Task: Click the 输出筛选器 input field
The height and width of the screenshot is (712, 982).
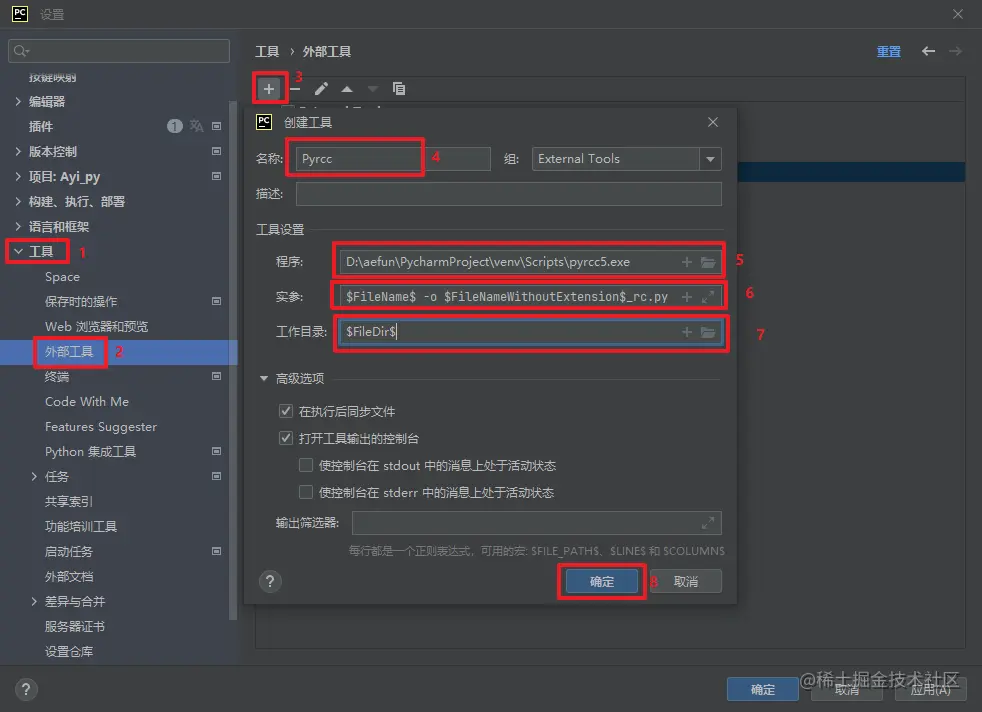Action: [537, 523]
